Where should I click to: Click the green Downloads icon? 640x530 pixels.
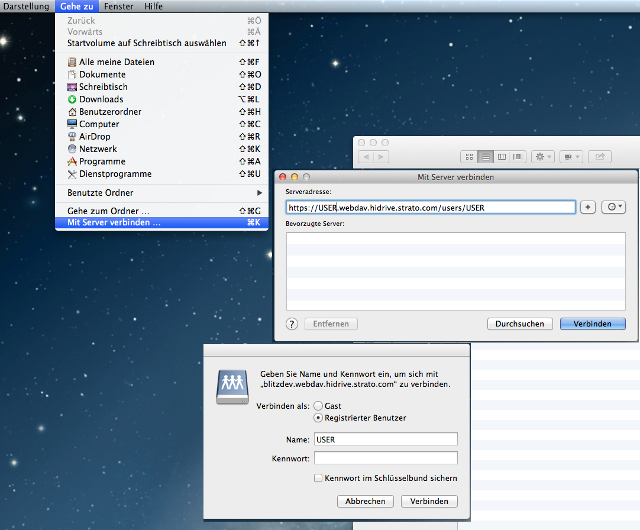pos(72,99)
